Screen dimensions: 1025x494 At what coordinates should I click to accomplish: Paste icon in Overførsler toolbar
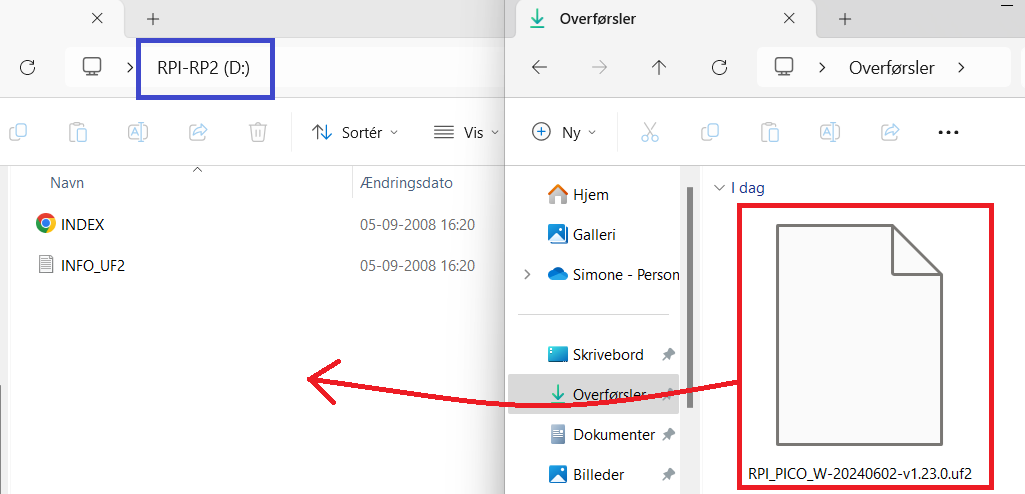click(x=769, y=132)
